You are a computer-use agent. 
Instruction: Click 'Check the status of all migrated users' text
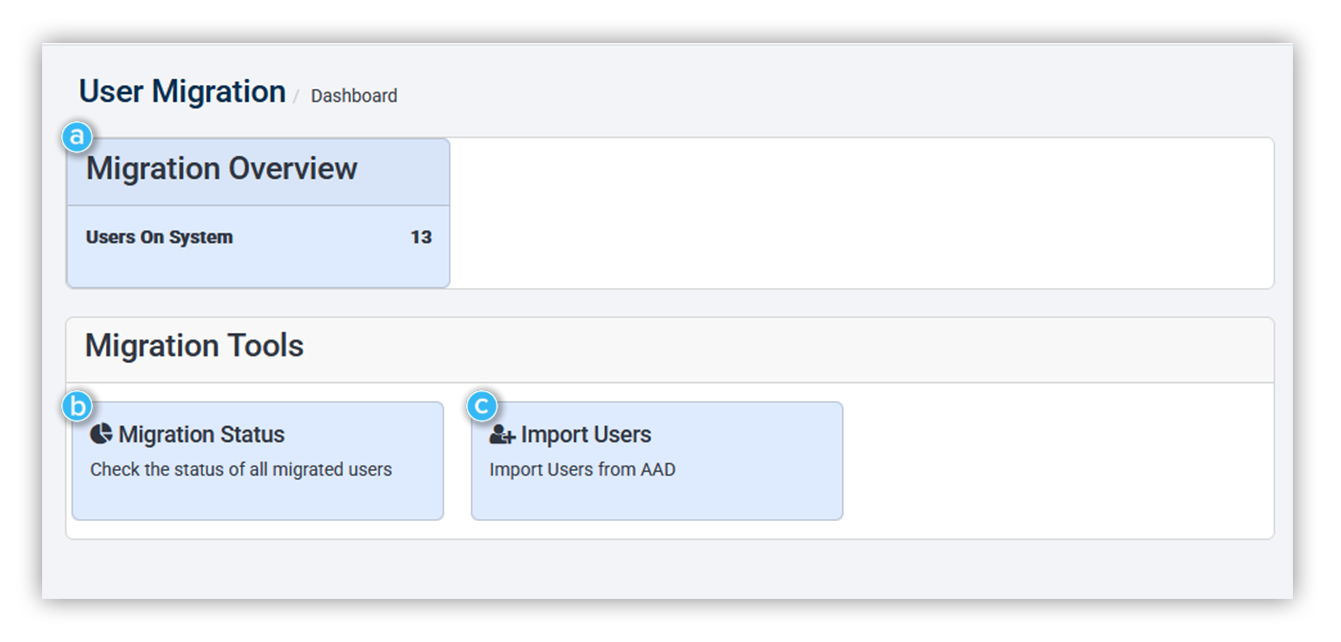241,469
